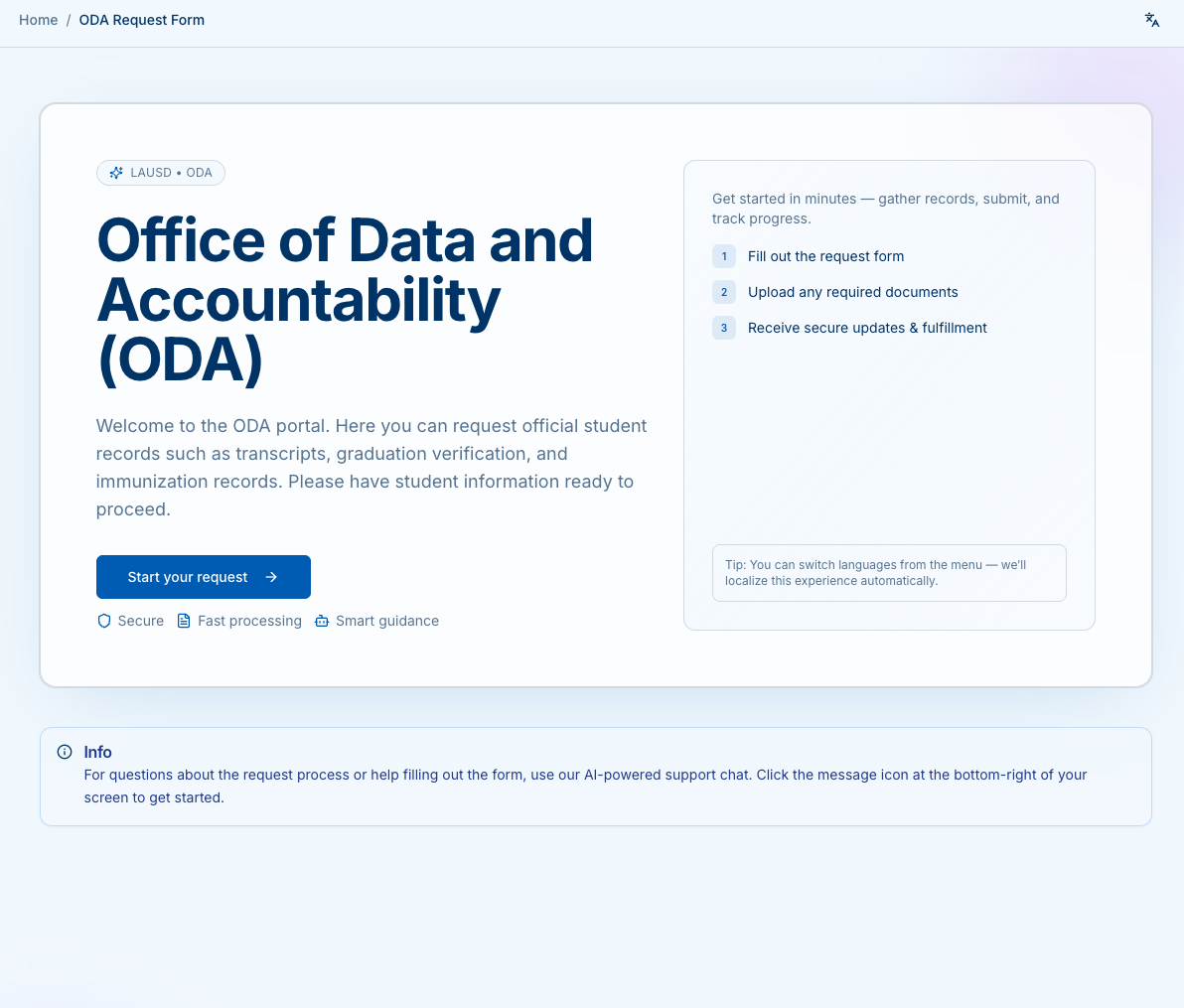Open the language translation icon
1184x1008 pixels.
click(x=1151, y=20)
